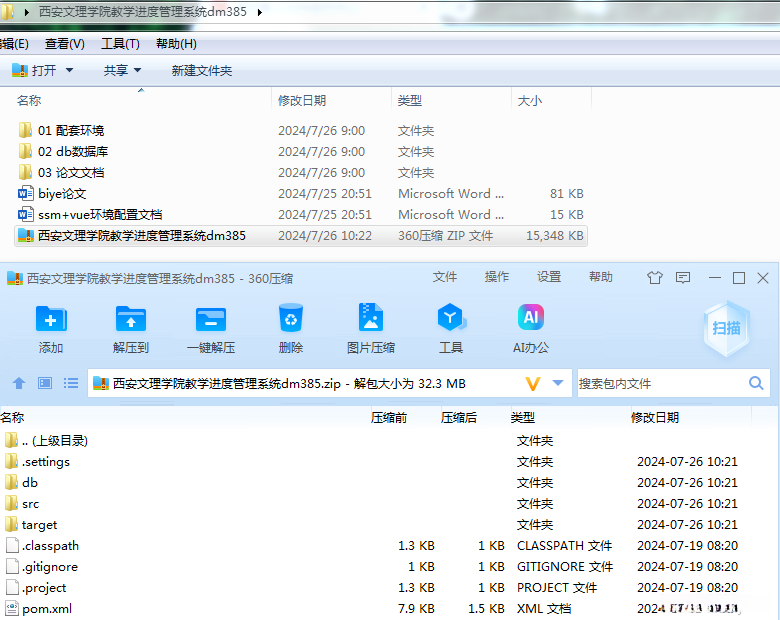Select the biye论文 file name

[62, 194]
